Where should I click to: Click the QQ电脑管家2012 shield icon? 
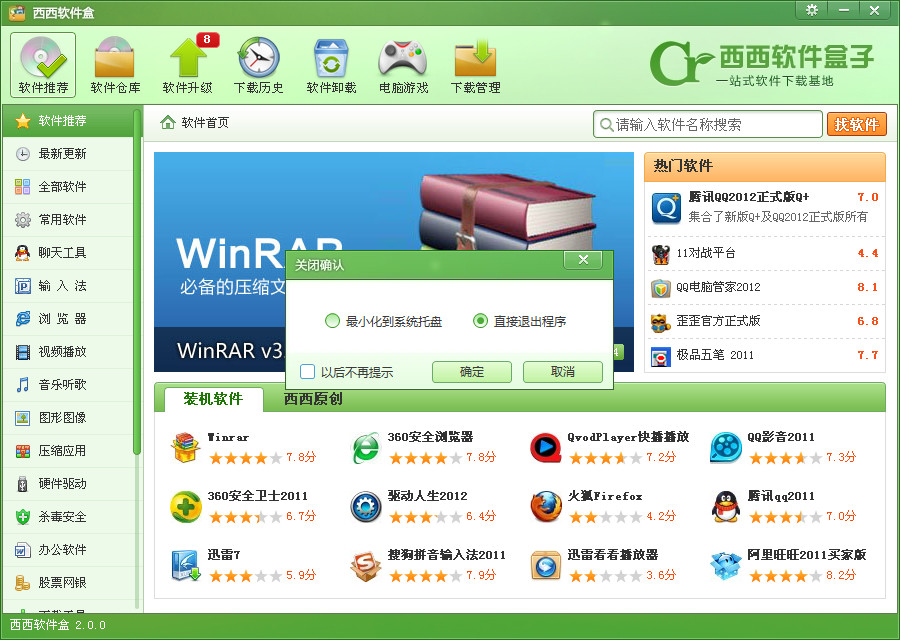click(661, 288)
